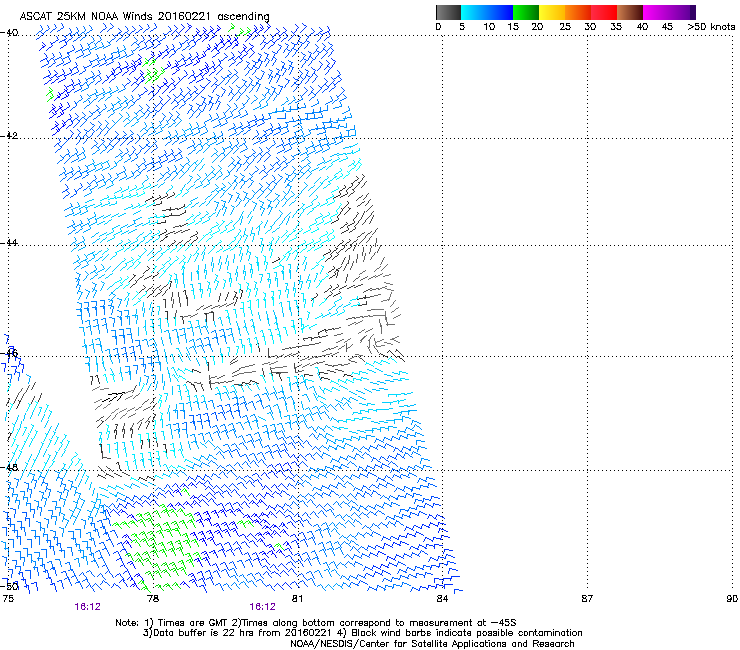Image resolution: width=740 pixels, height=650 pixels.
Task: Click the note 'Data buffer is 22 hrs from 20160221'
Action: (x=241, y=633)
